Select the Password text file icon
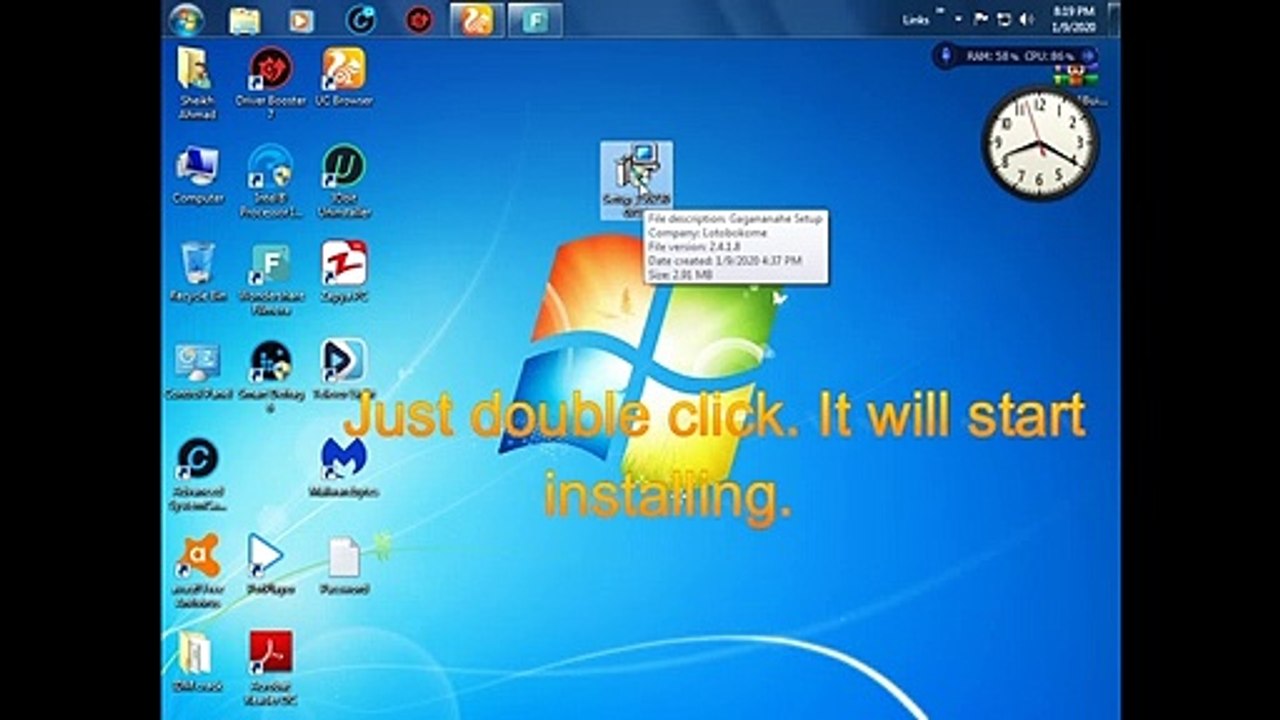Viewport: 1280px width, 720px height. [343, 565]
